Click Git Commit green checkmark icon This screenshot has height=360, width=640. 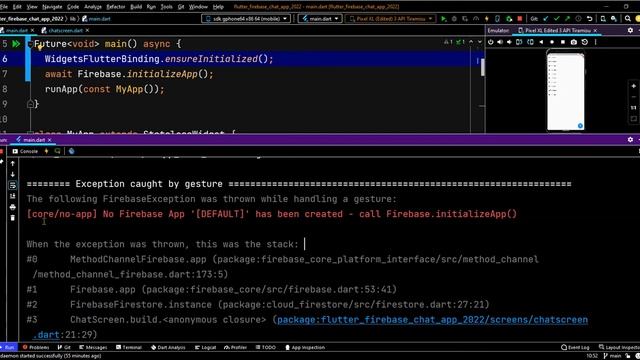[x=557, y=19]
